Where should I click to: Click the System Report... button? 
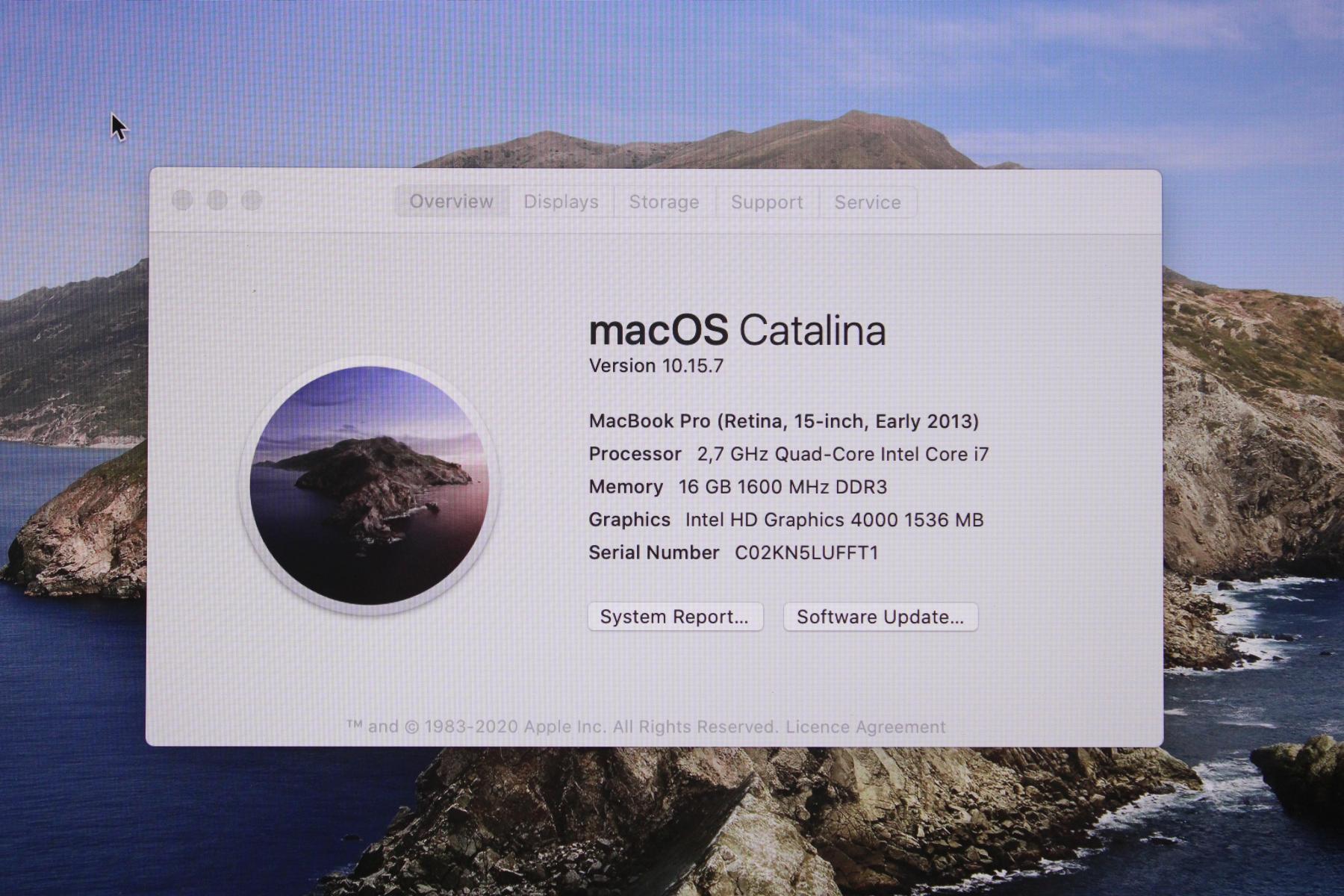[675, 617]
